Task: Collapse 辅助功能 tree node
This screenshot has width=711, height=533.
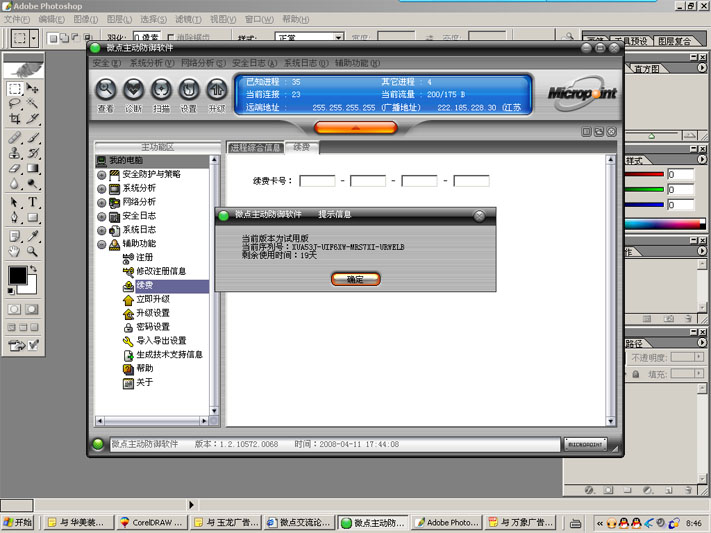Action: (102, 244)
